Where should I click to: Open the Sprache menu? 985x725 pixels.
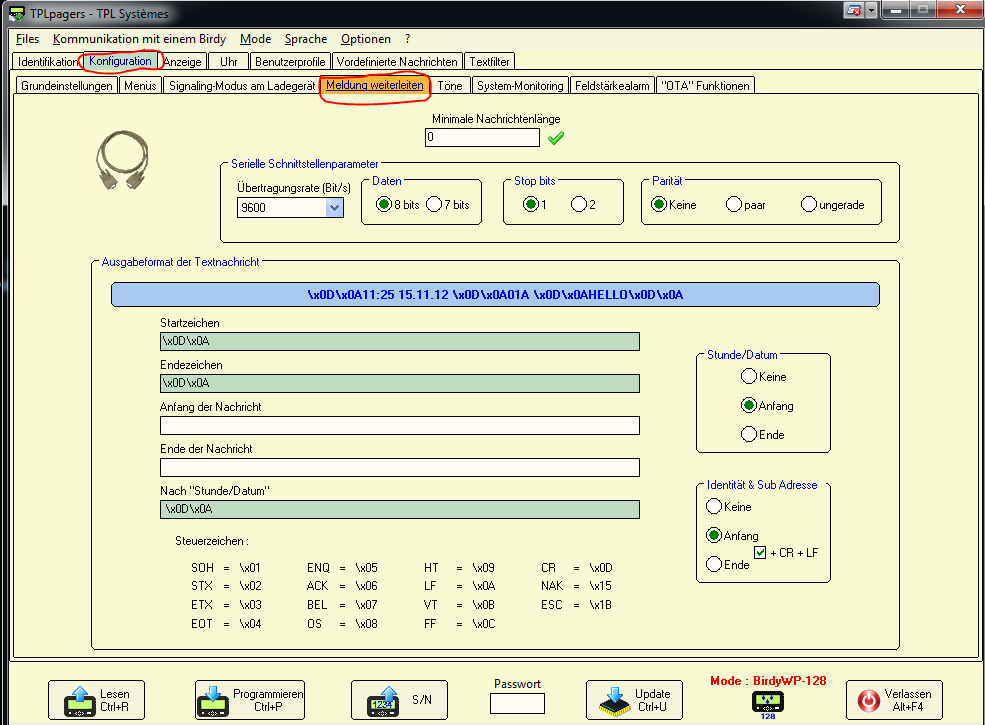click(305, 39)
